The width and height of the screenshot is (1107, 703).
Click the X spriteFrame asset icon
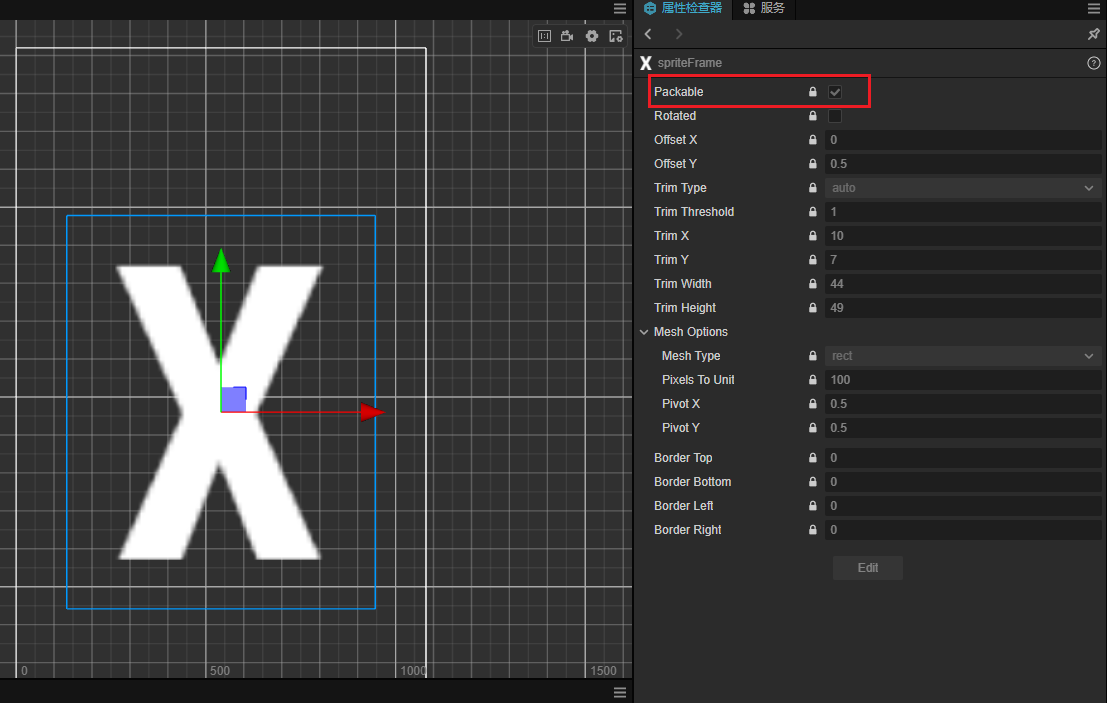(645, 63)
